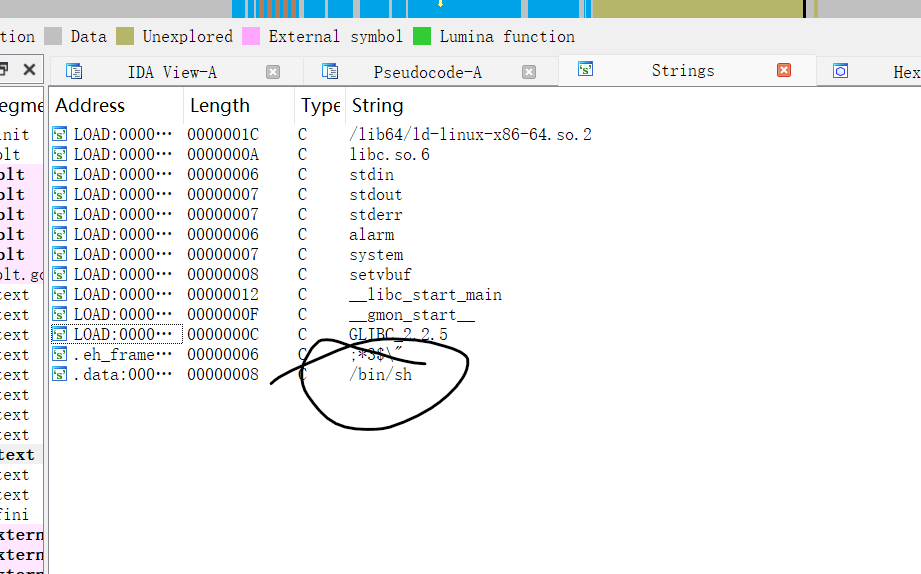Switch to the IDA View-A tab
Screen dimensions: 921x574
[171, 72]
